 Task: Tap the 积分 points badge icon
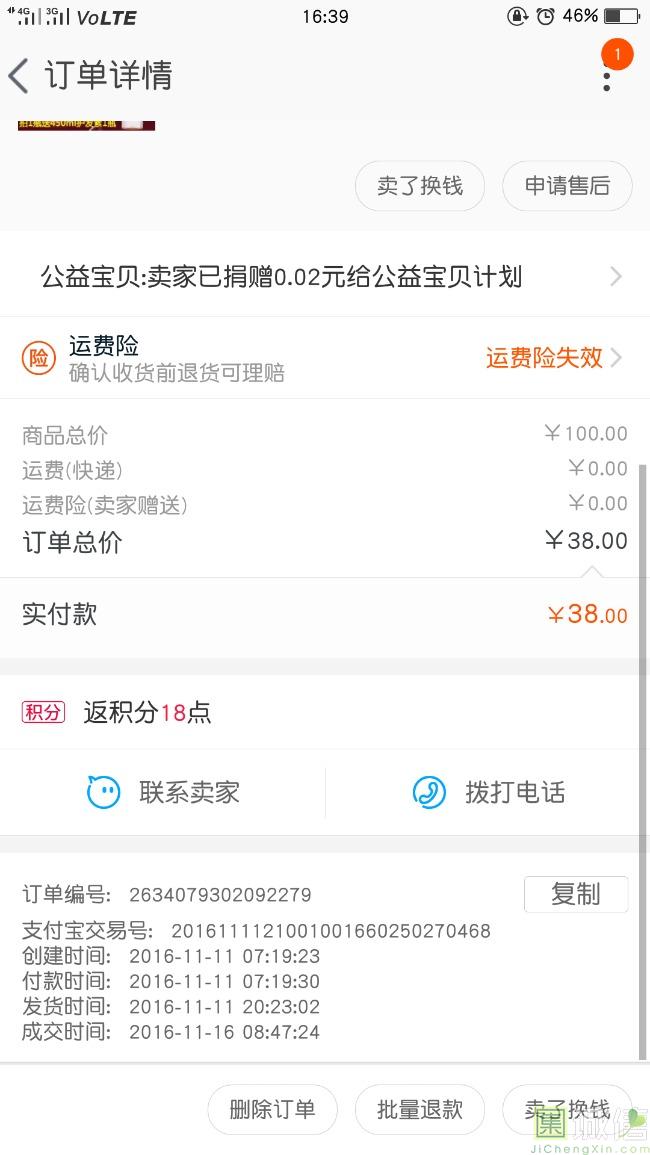43,712
